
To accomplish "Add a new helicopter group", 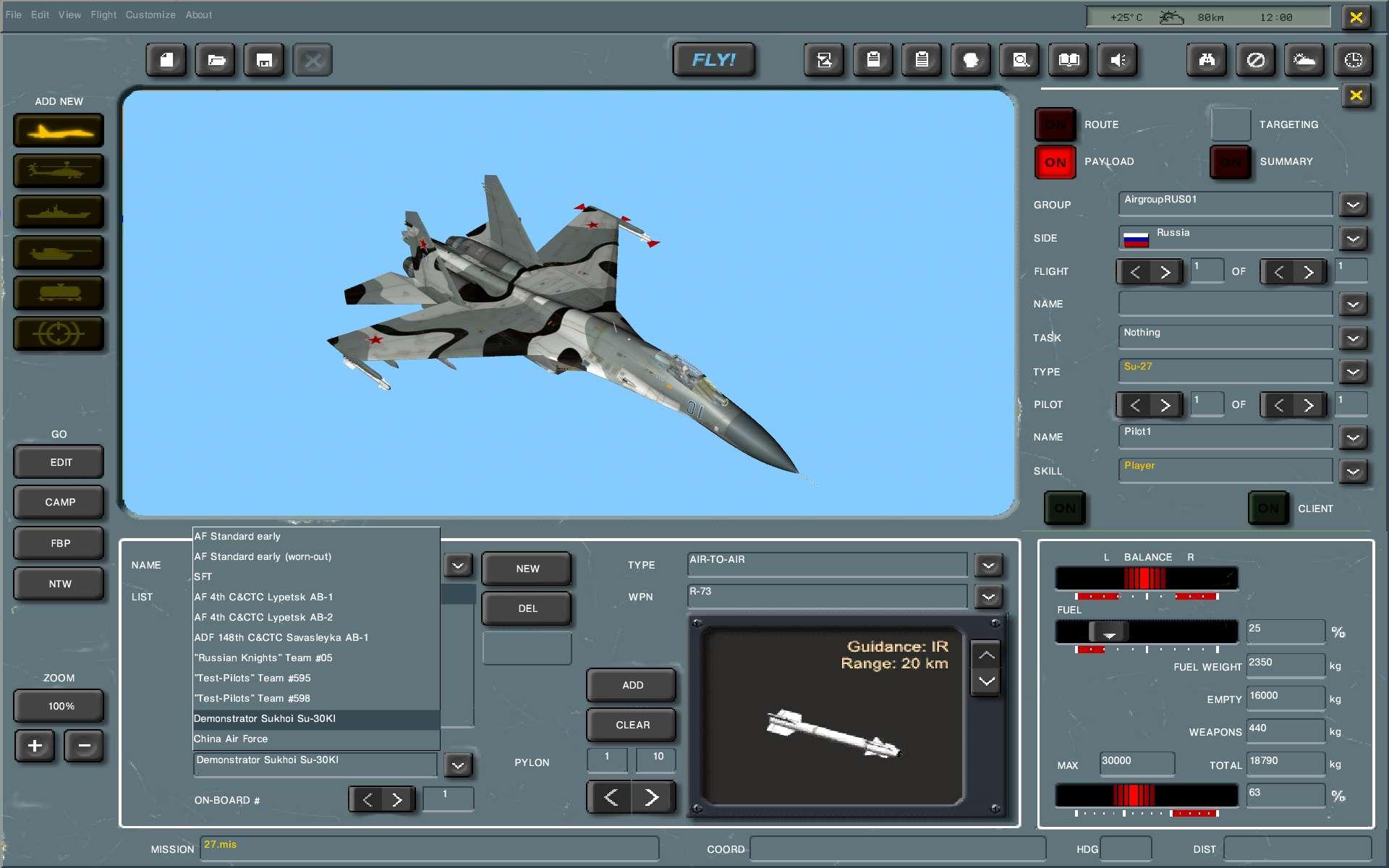I will 59,171.
